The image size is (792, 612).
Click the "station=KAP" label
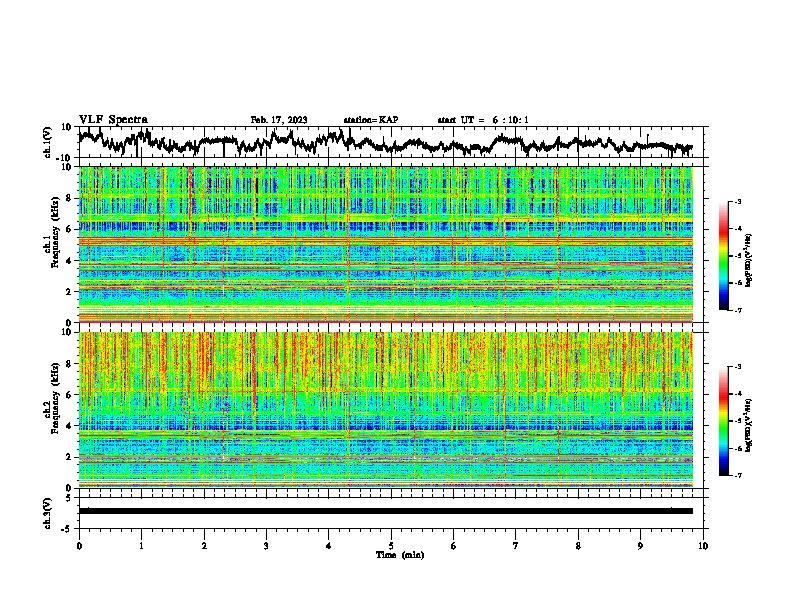370,120
